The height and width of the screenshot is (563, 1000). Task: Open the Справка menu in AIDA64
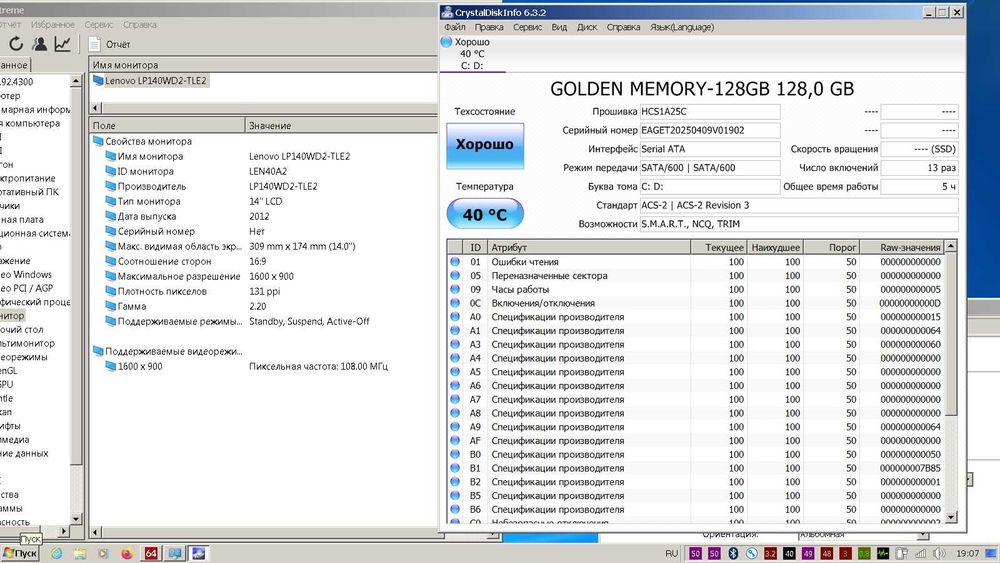140,24
